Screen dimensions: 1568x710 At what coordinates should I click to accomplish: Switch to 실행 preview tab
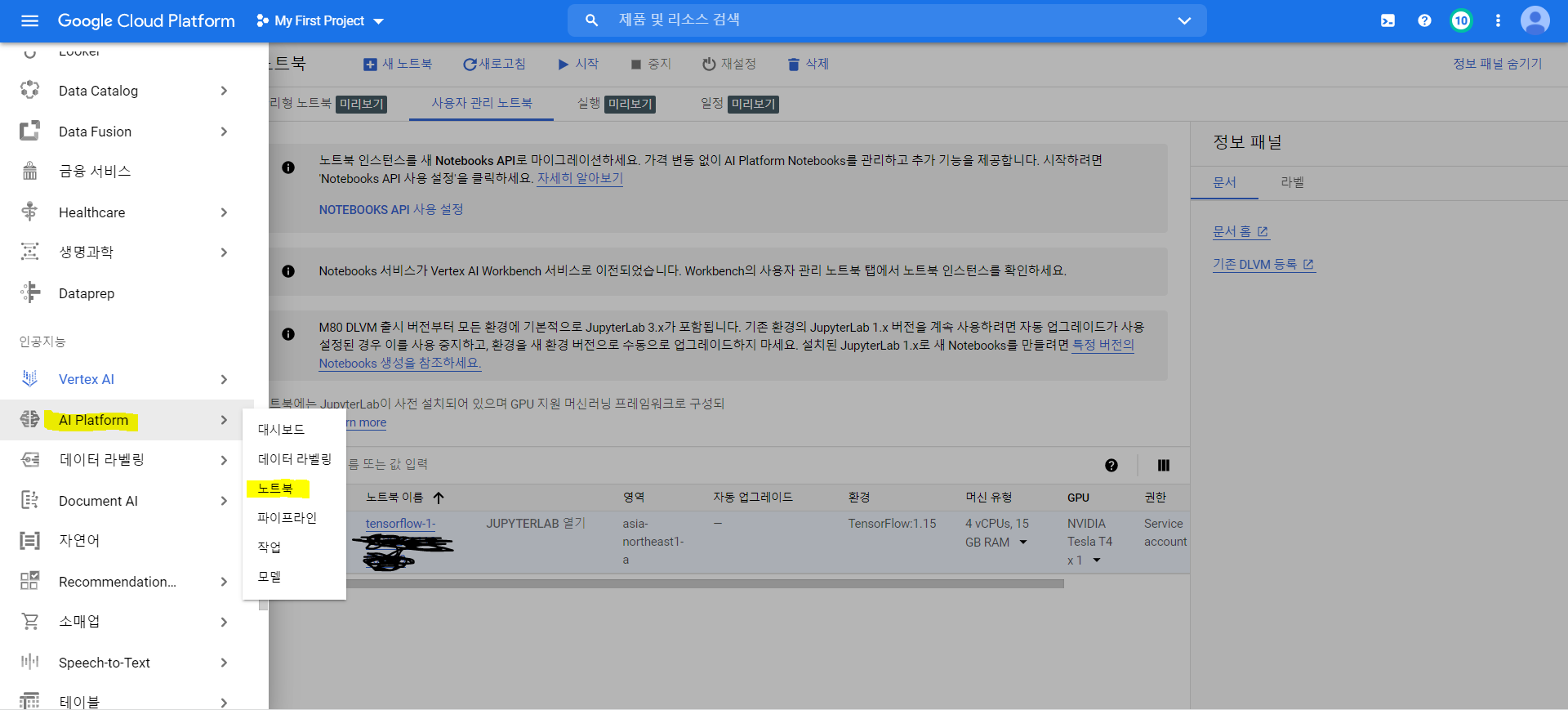click(616, 103)
